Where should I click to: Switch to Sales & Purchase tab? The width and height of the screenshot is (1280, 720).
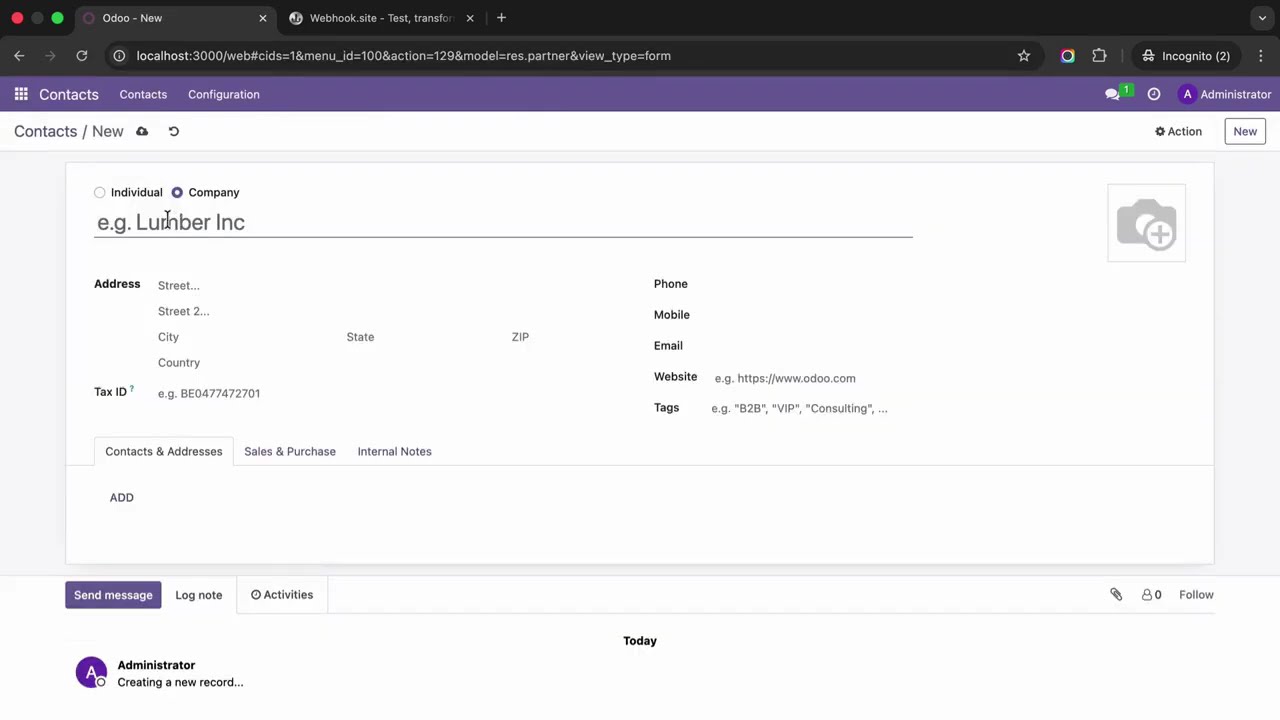290,451
